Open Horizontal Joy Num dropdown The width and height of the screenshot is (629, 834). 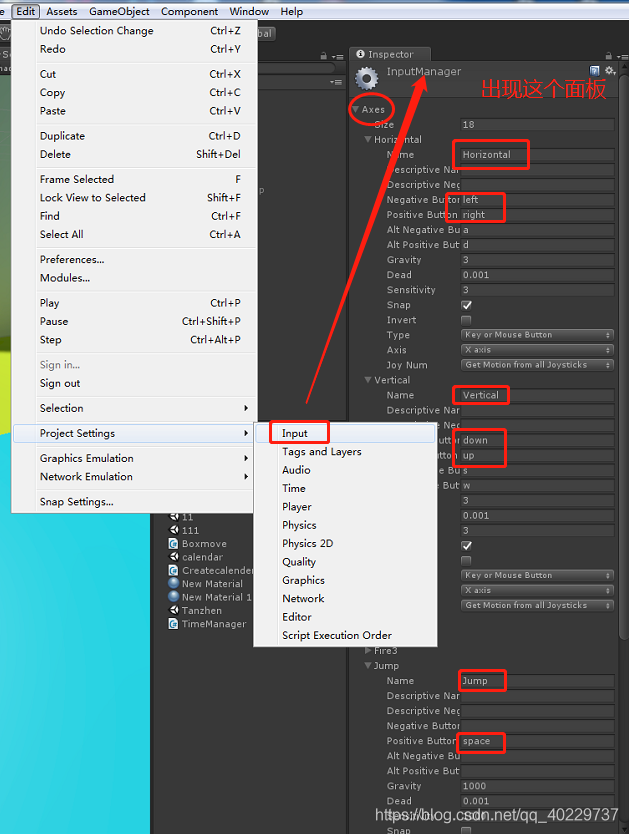537,365
